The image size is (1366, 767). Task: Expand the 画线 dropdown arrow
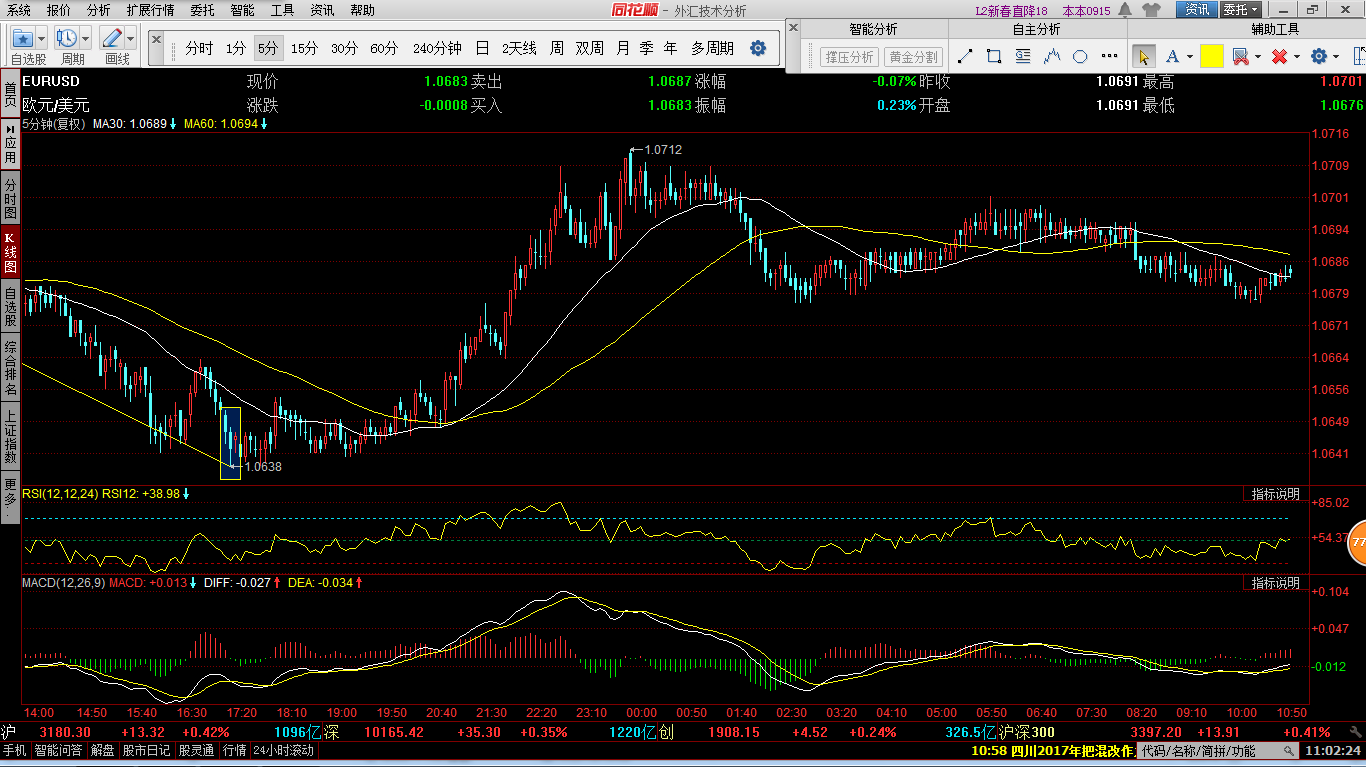pos(130,39)
